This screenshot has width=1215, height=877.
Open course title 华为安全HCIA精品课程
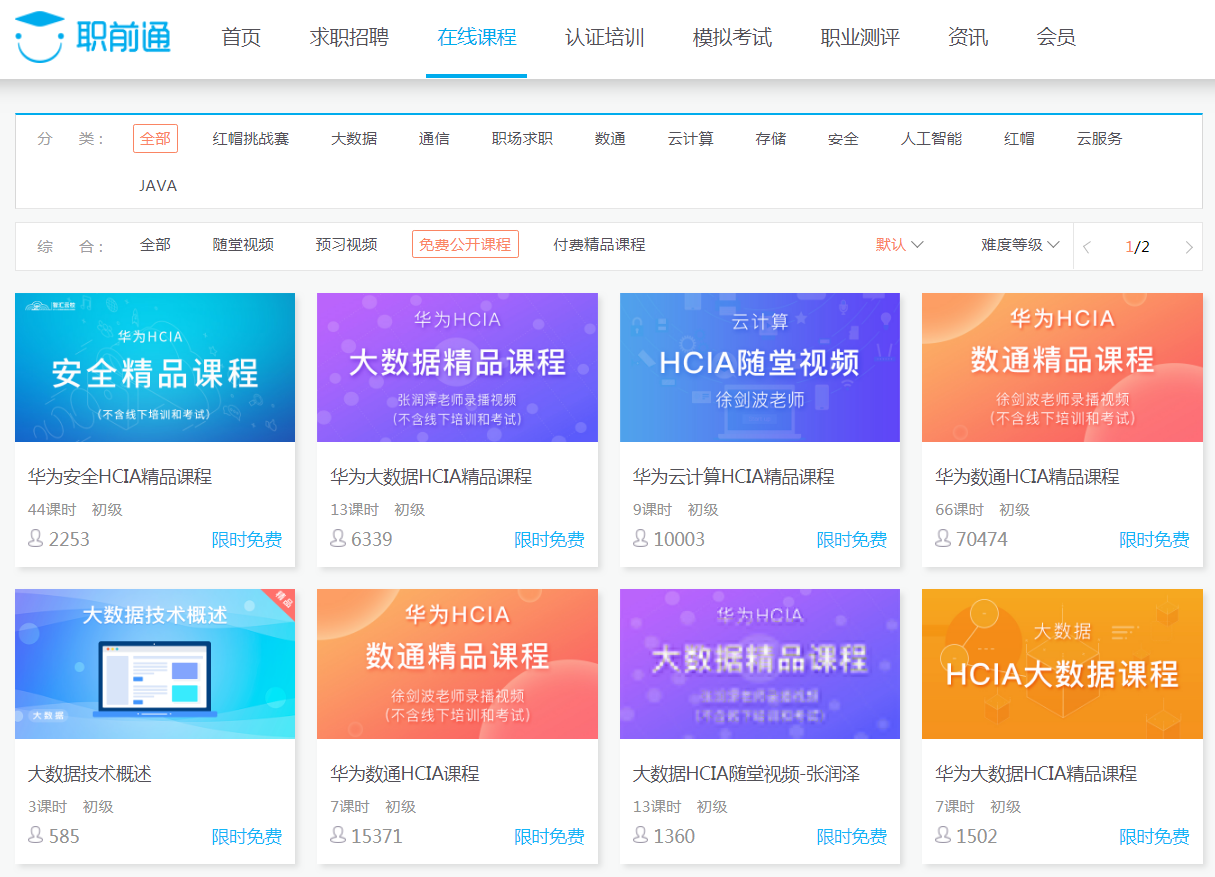pos(120,477)
